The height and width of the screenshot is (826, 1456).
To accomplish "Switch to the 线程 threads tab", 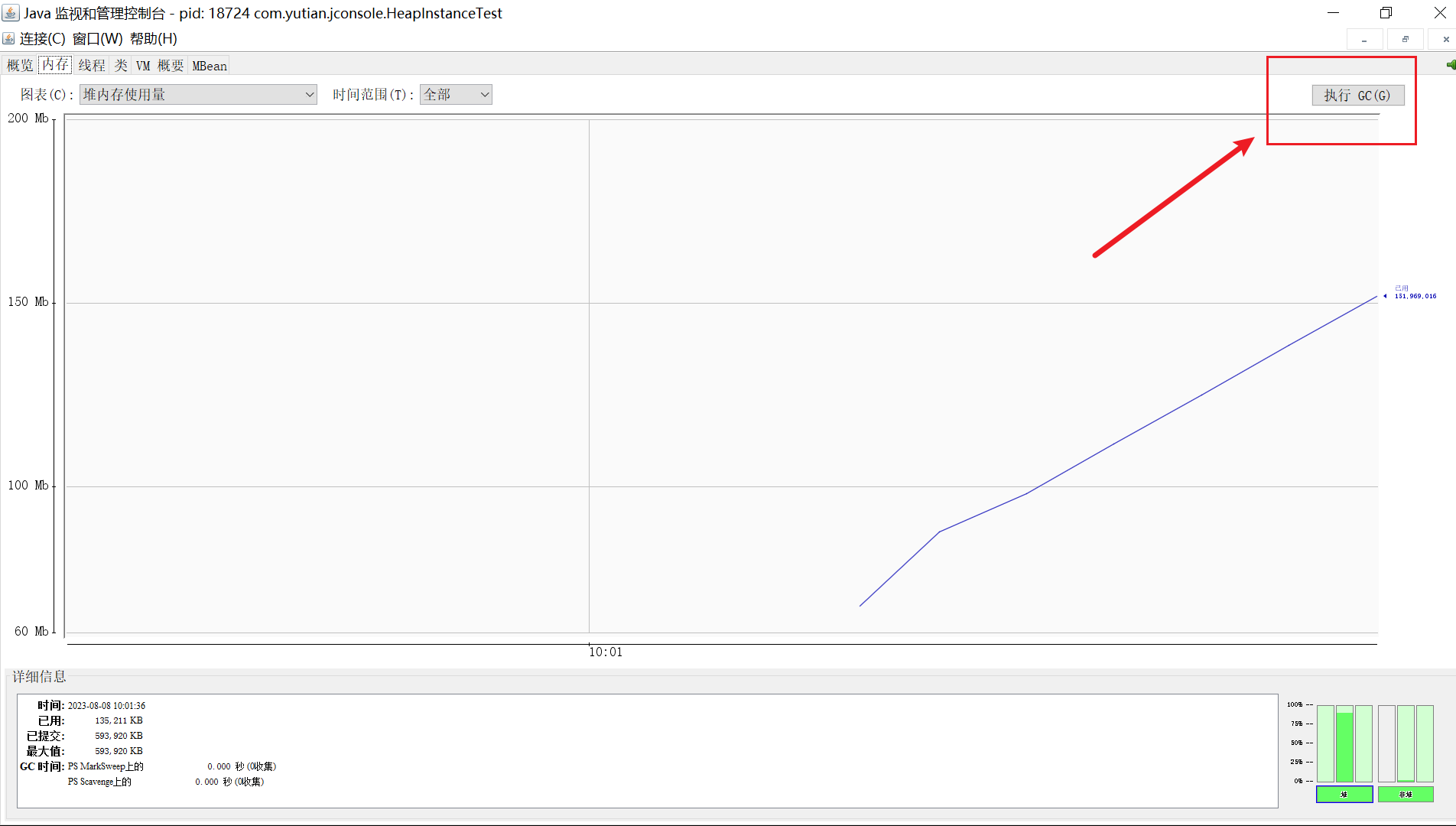I will (92, 66).
